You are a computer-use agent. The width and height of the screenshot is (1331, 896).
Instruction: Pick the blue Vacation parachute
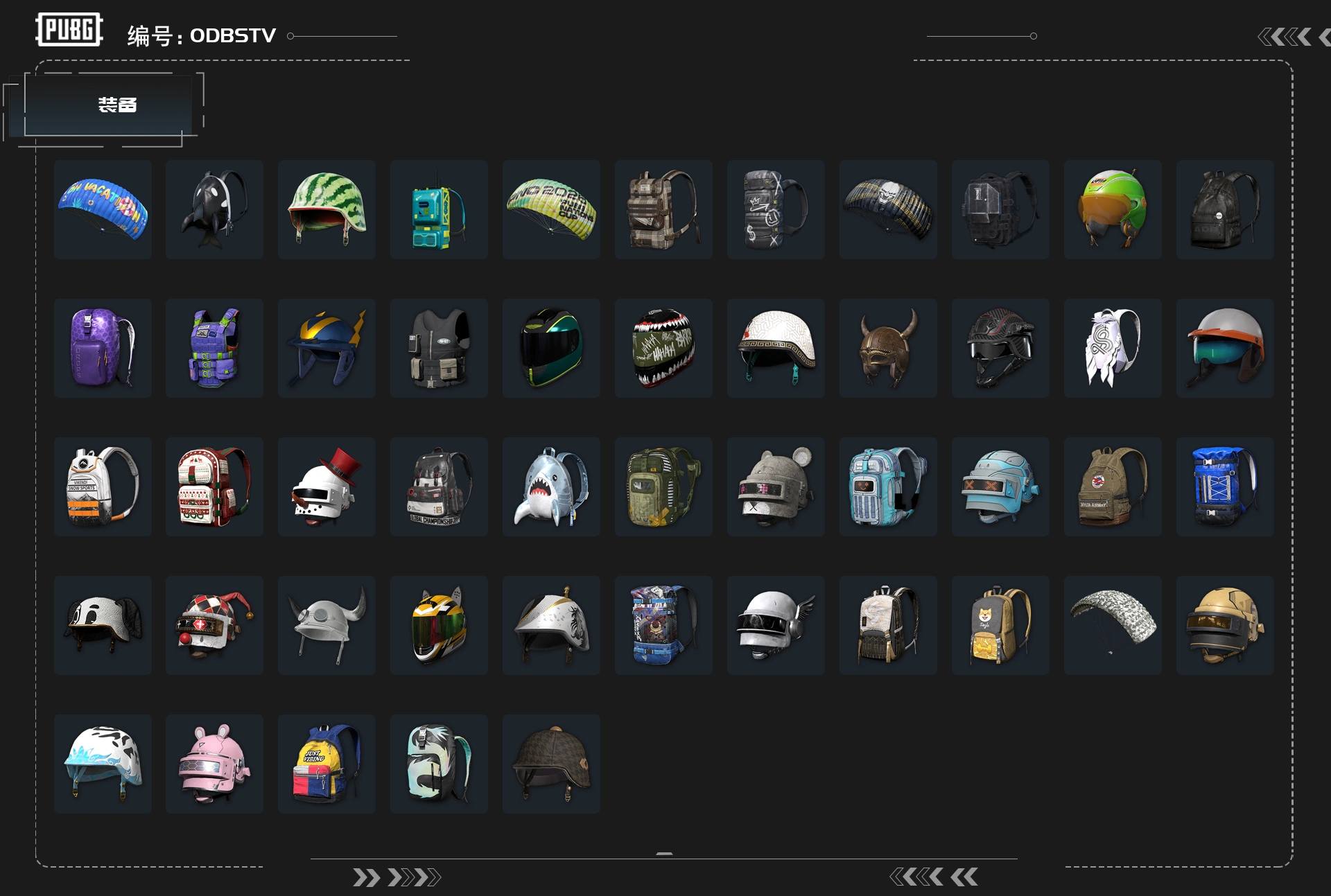(103, 209)
